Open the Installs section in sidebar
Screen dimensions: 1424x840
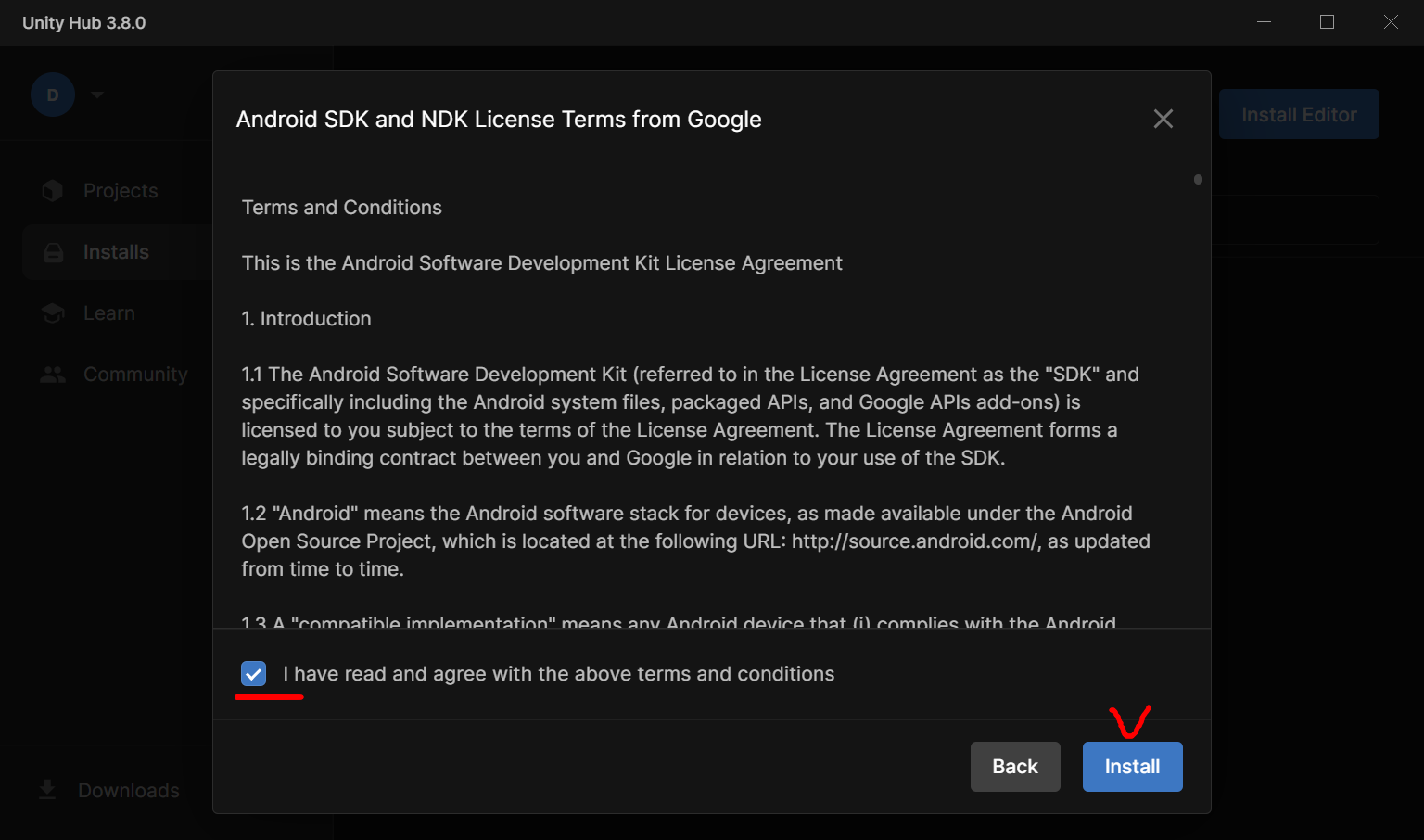[x=116, y=252]
